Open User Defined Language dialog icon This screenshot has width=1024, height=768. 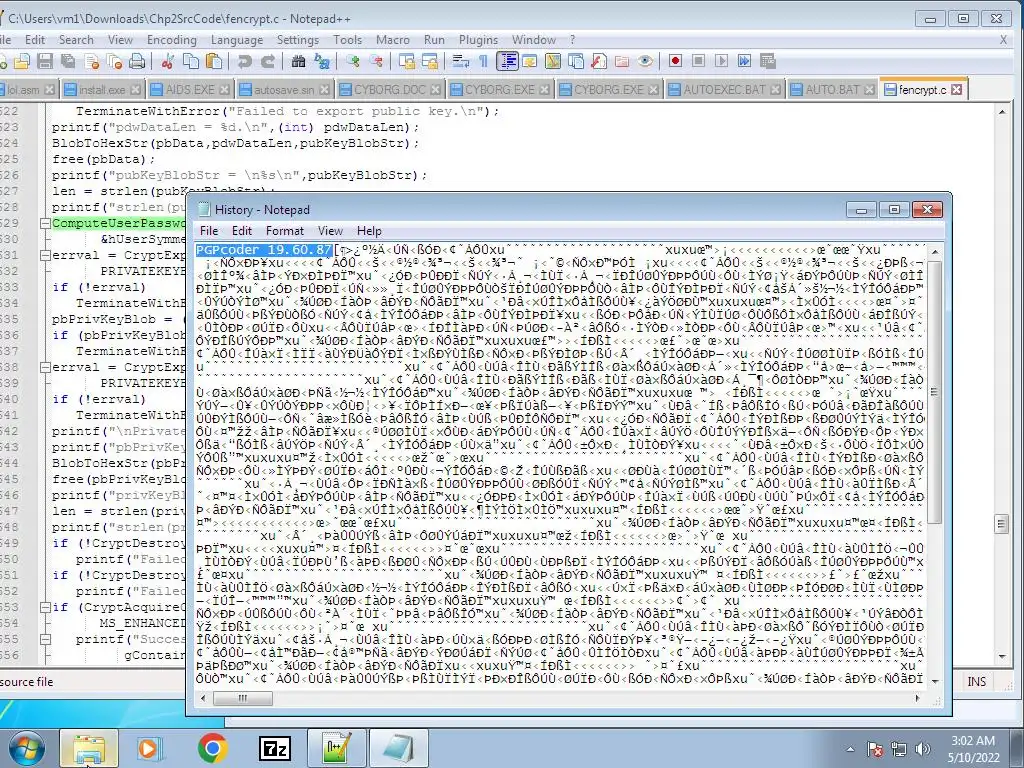[530, 61]
